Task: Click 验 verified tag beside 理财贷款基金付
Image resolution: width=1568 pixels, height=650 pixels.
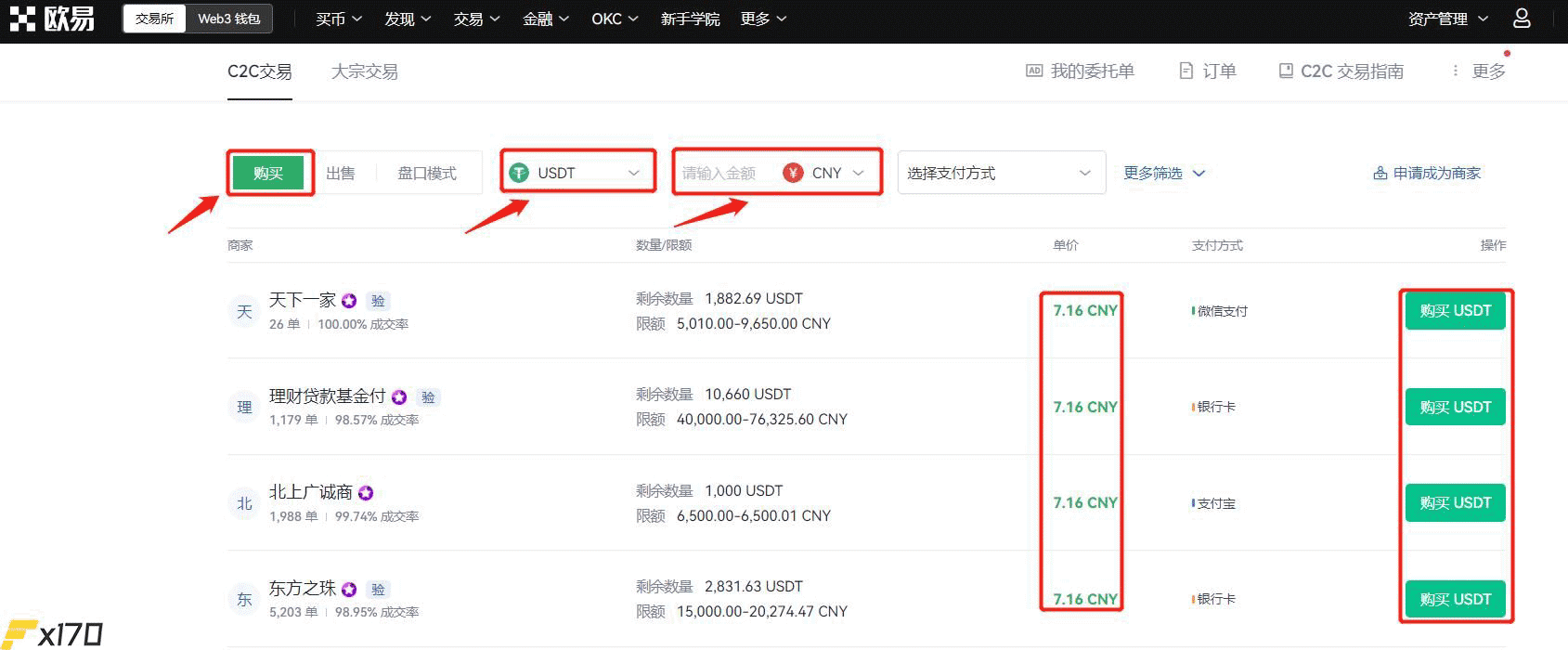Action: coord(428,396)
